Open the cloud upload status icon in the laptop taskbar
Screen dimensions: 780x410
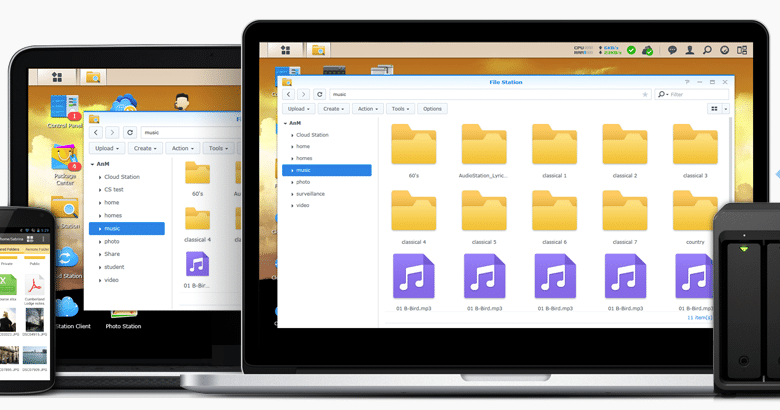tap(648, 50)
